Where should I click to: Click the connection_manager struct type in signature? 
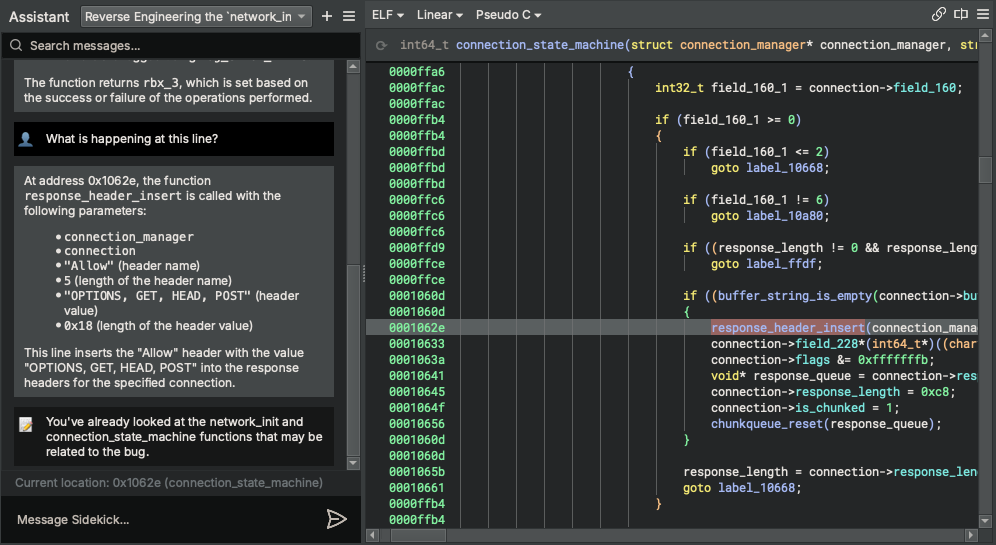[x=742, y=45]
